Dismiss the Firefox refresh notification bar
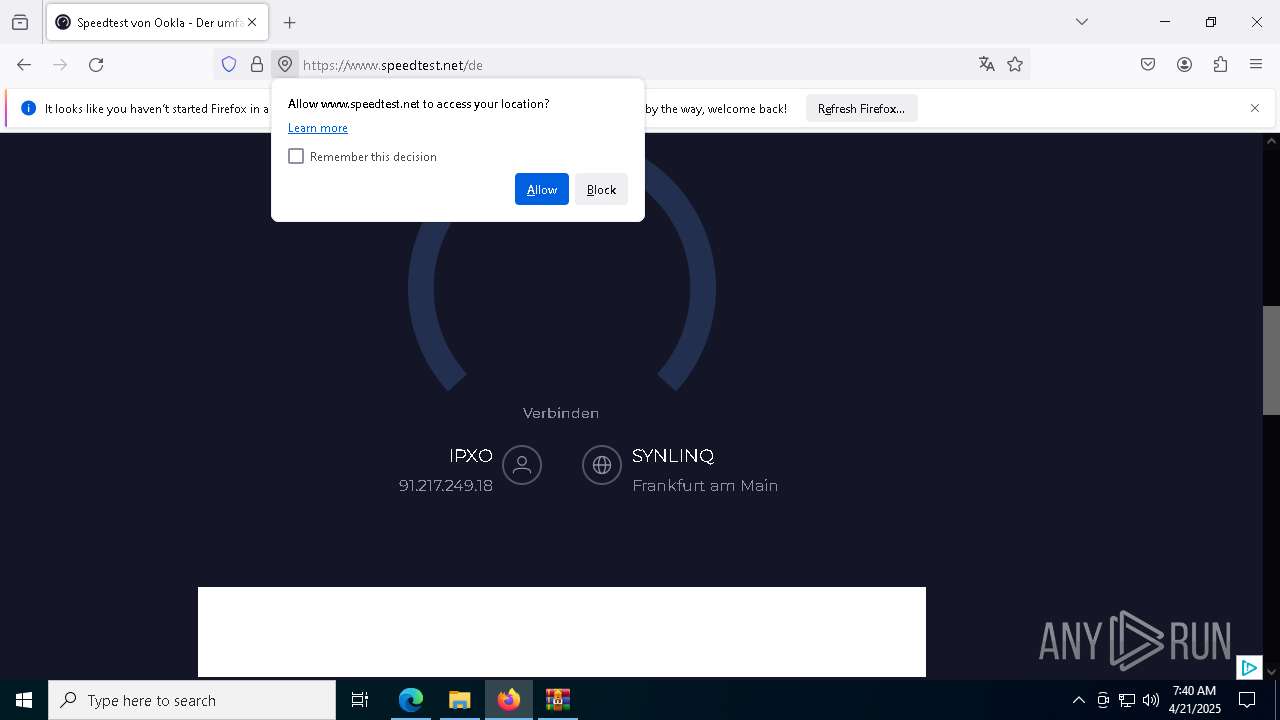This screenshot has width=1280, height=720. (1255, 108)
